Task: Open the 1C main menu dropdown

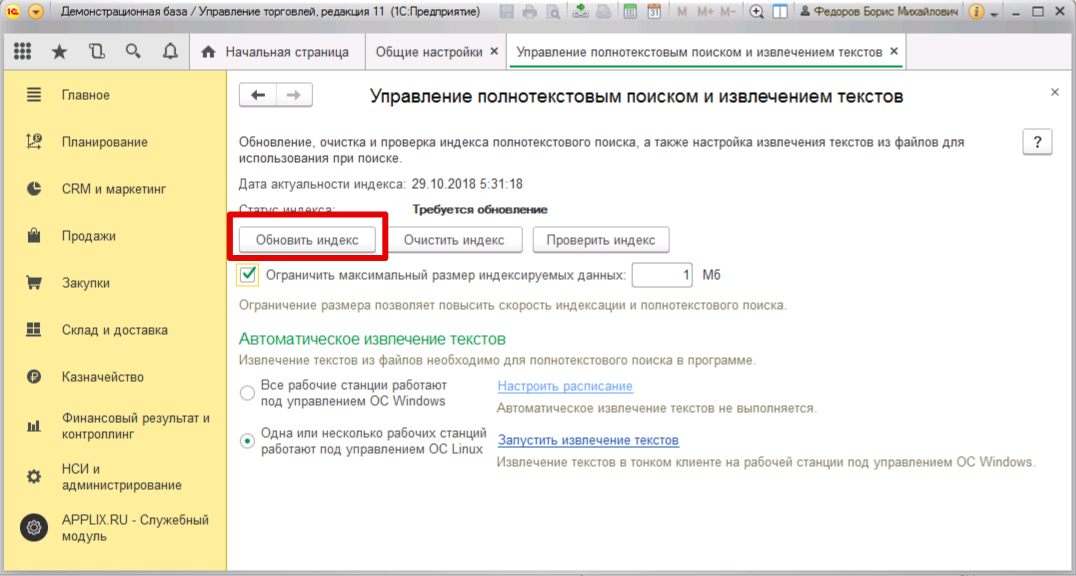Action: point(36,12)
